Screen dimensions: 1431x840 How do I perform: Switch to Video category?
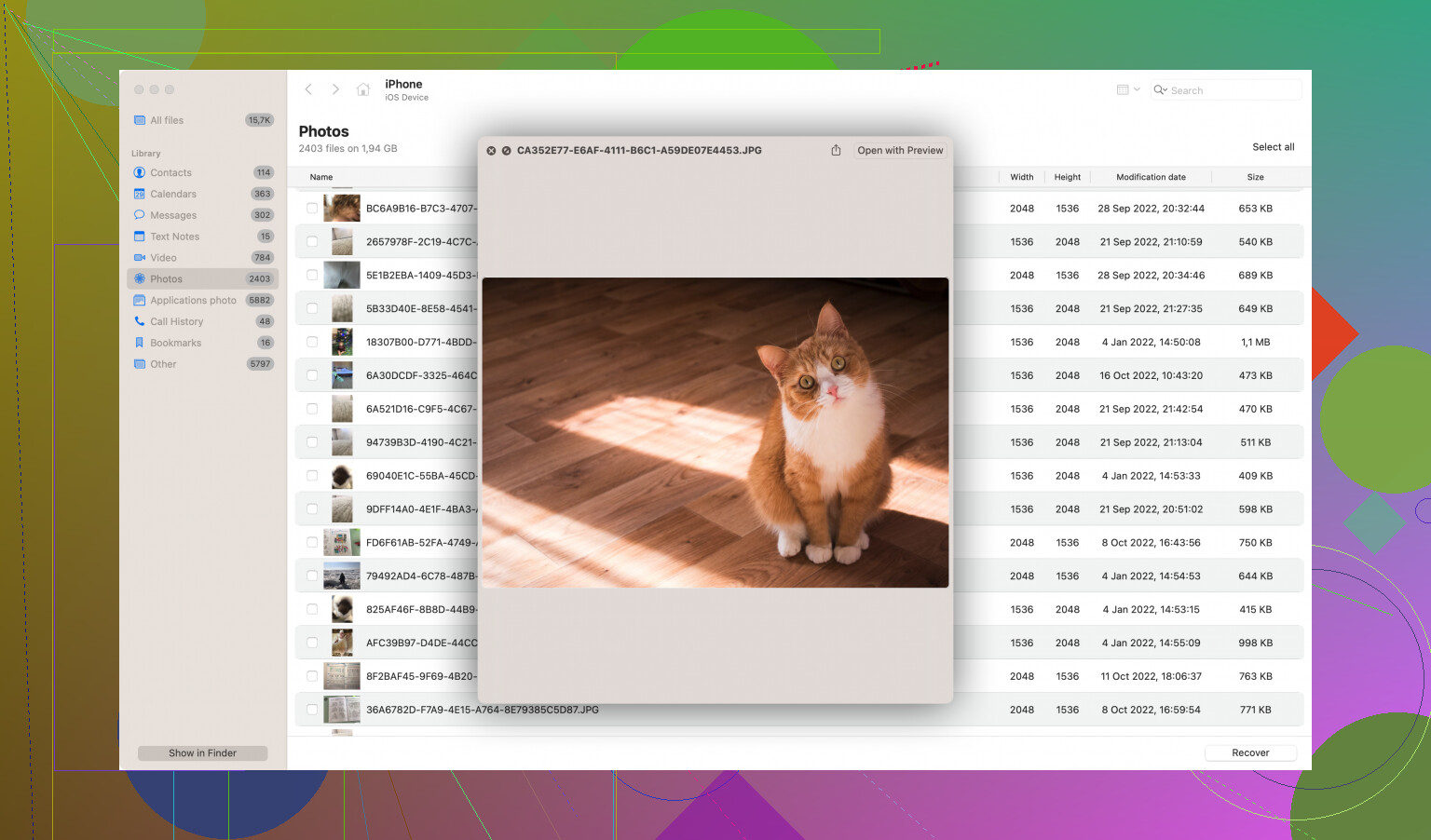coord(163,258)
